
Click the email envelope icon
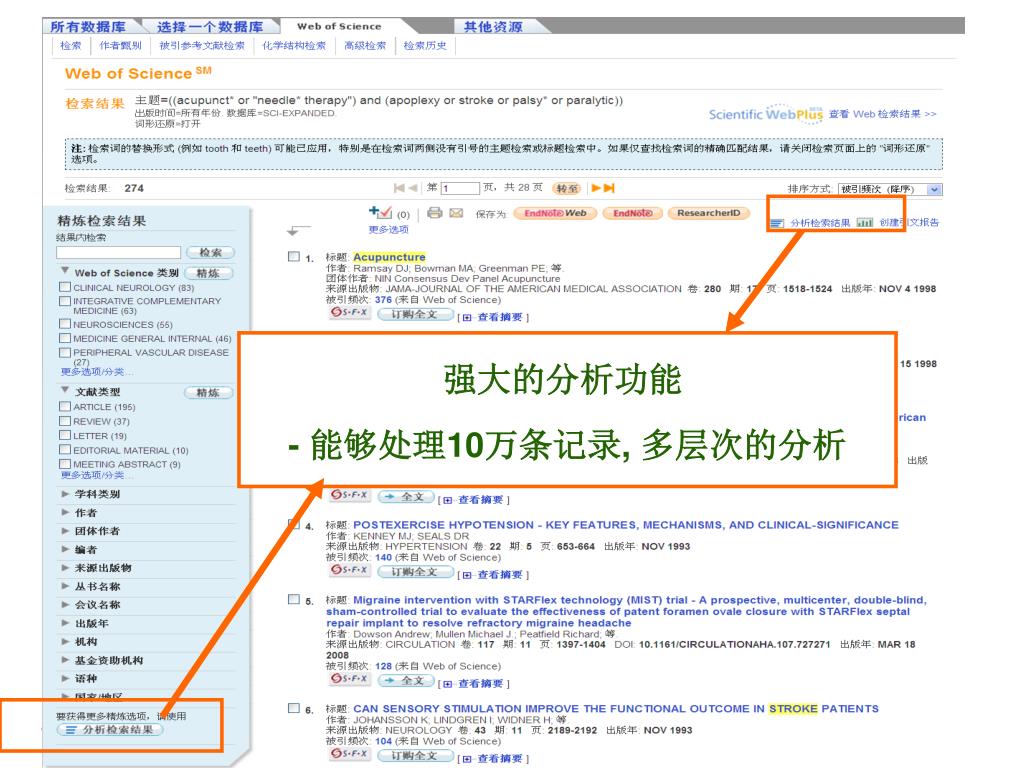[x=456, y=213]
